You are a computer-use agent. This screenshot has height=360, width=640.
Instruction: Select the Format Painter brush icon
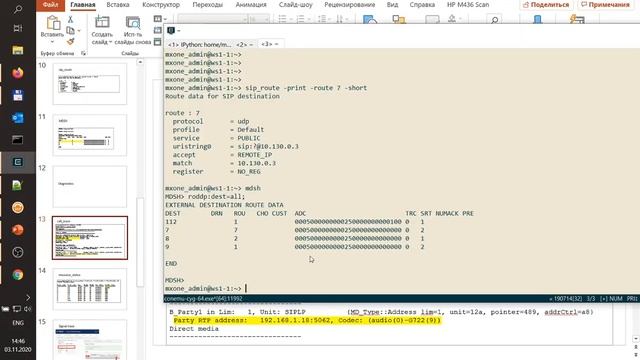pyautogui.click(x=71, y=41)
